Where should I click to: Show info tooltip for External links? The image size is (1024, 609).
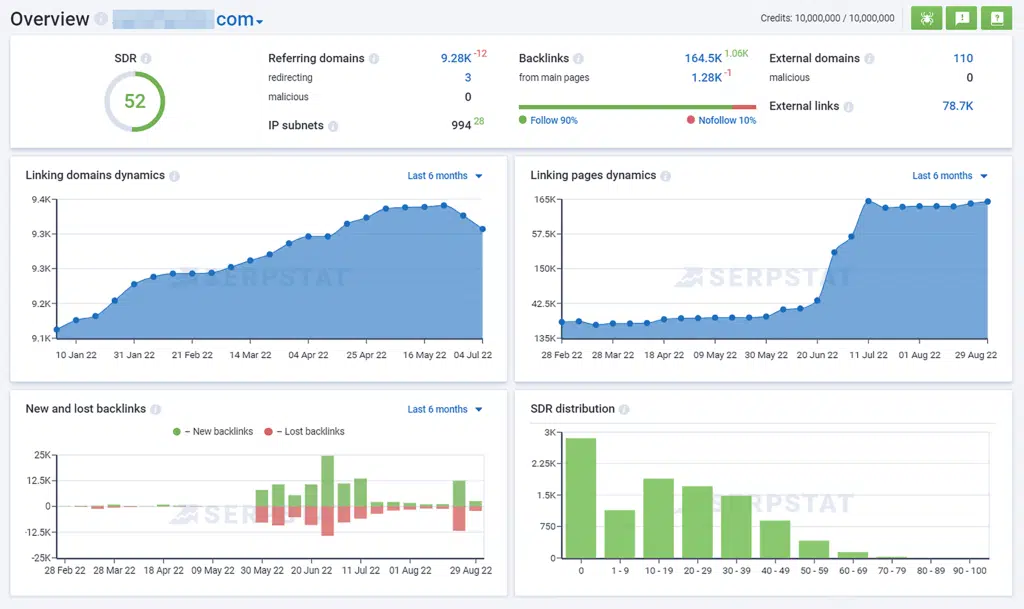pos(848,107)
